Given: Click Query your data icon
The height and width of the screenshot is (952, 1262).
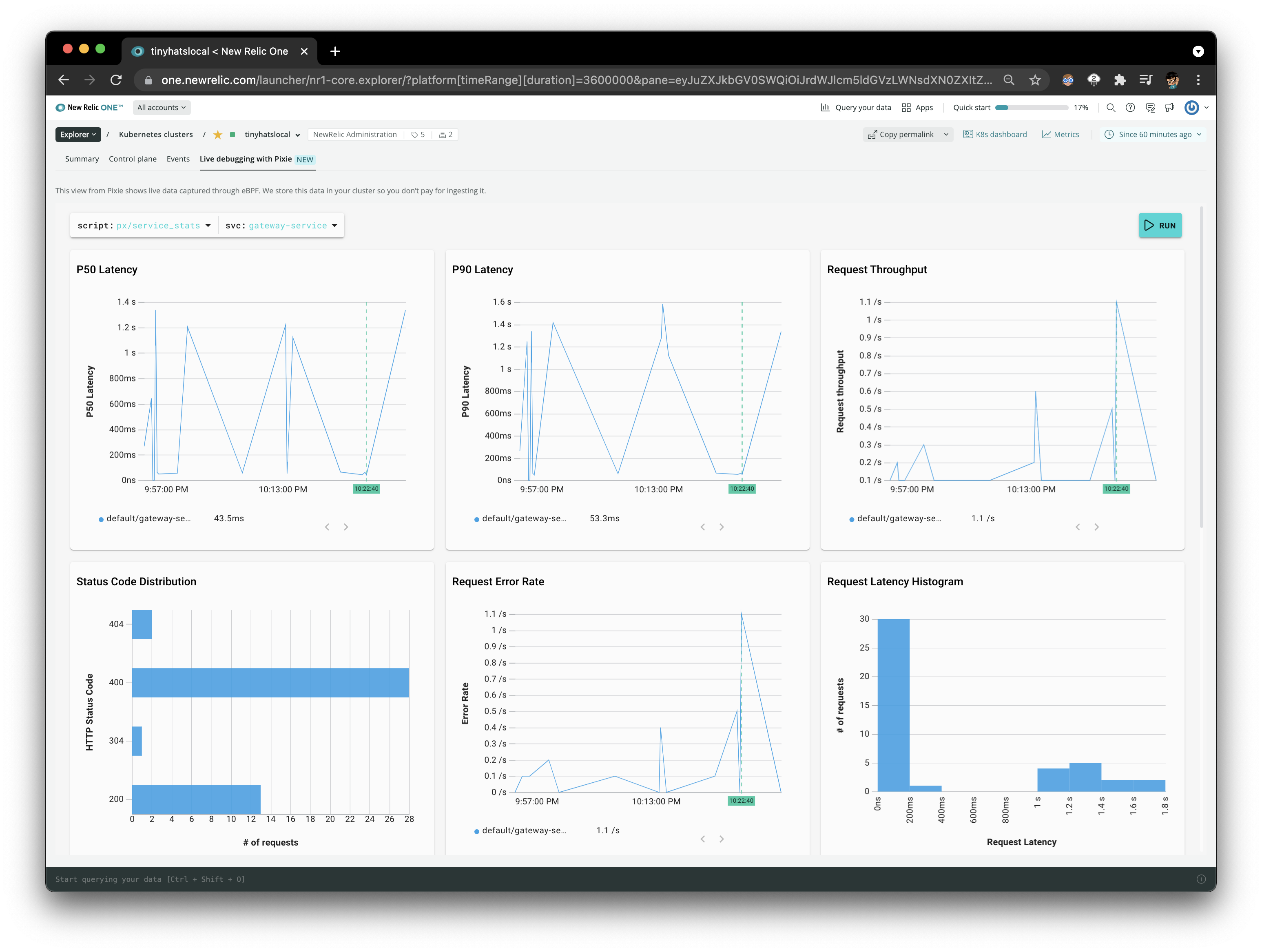Looking at the screenshot, I should pos(825,108).
